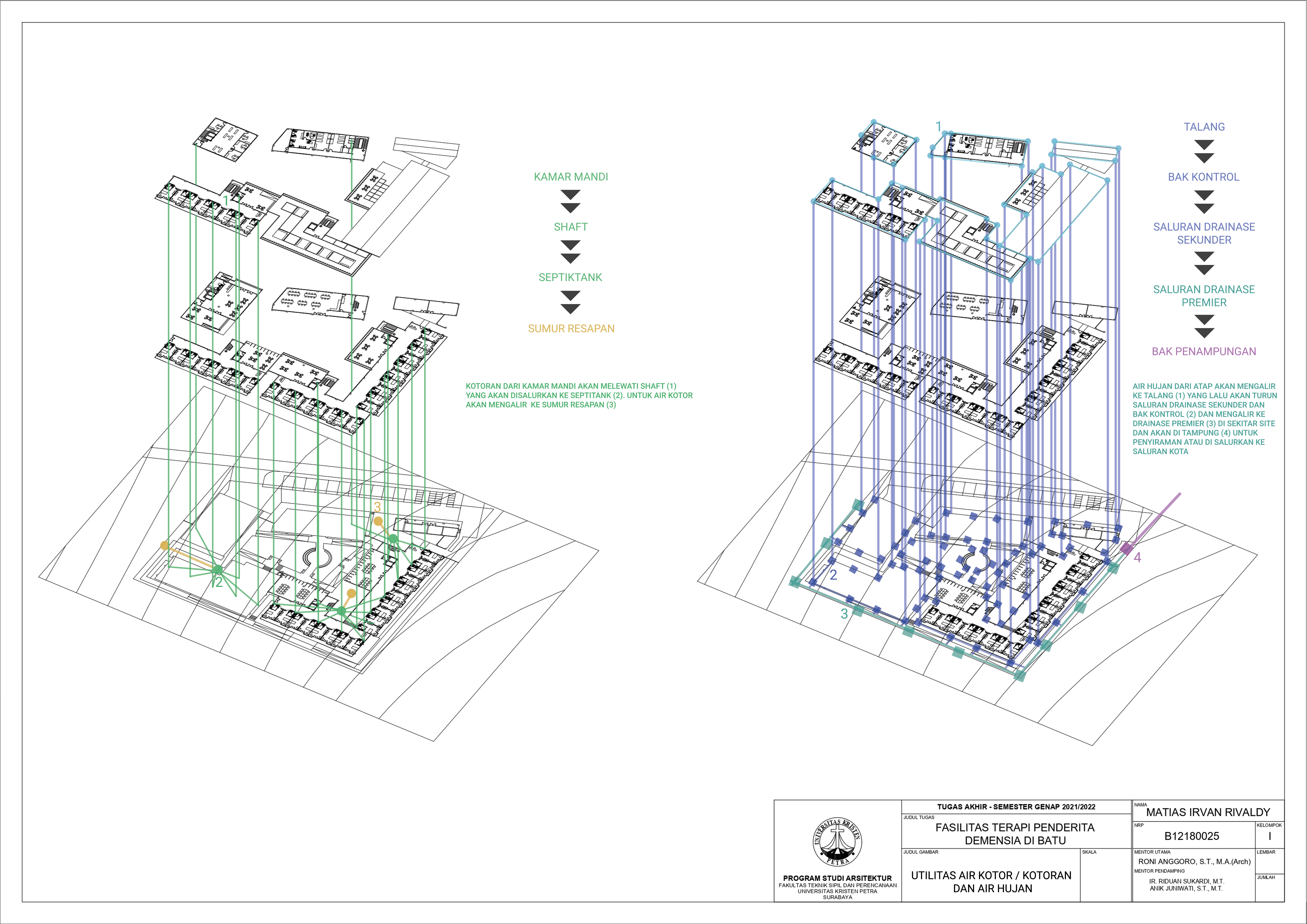Select the 'SEPTIKTANK' flow label
The width and height of the screenshot is (1307, 924).
570,278
